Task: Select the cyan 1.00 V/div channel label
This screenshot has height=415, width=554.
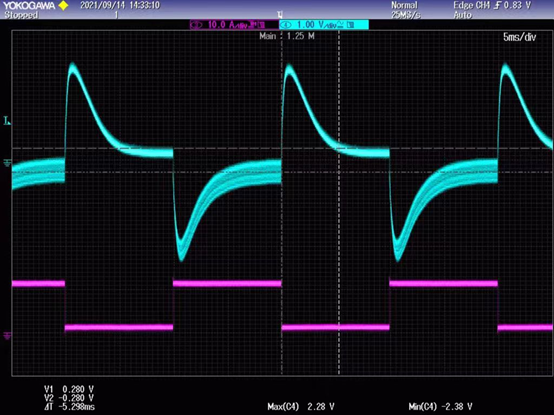Action: click(324, 25)
